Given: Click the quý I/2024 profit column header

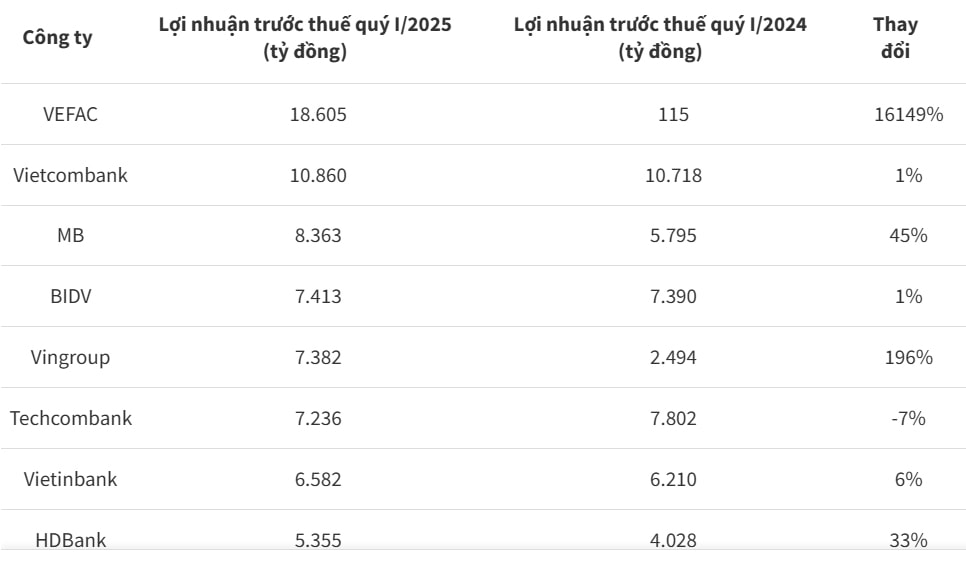Looking at the screenshot, I should tap(660, 38).
